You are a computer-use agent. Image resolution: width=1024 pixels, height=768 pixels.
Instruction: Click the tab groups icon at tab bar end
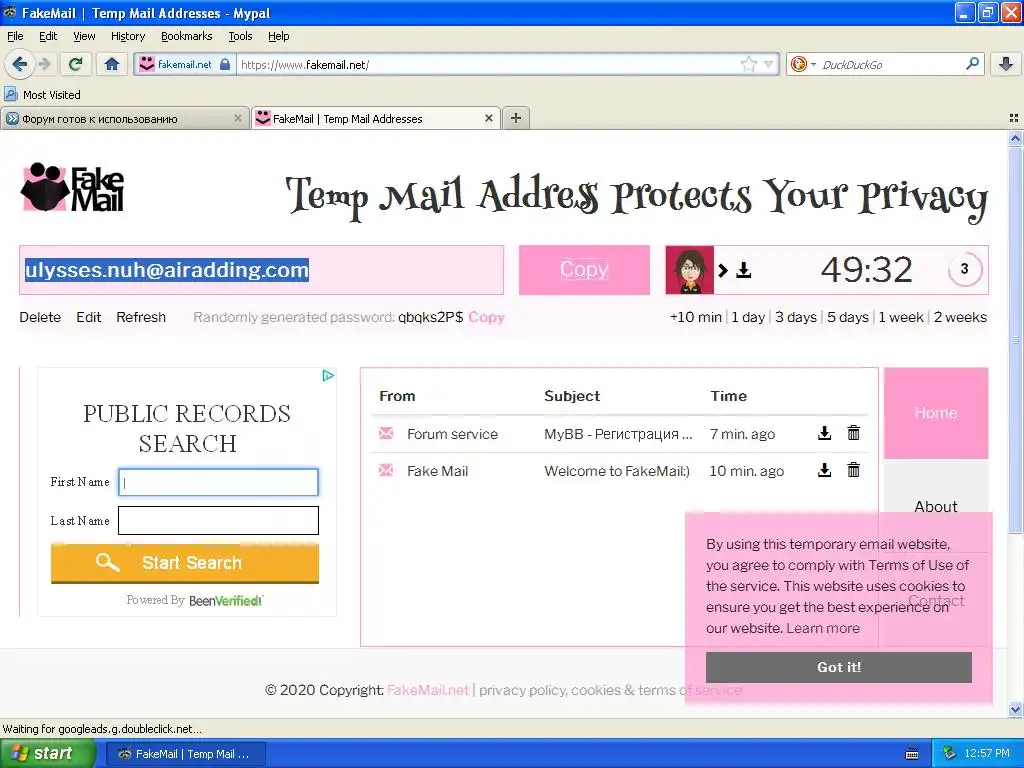pos(1014,118)
